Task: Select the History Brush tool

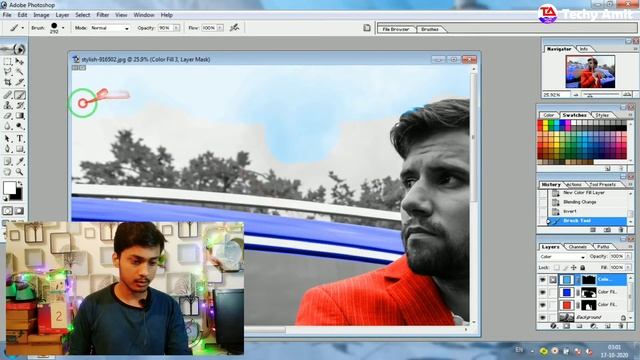Action: click(x=19, y=105)
